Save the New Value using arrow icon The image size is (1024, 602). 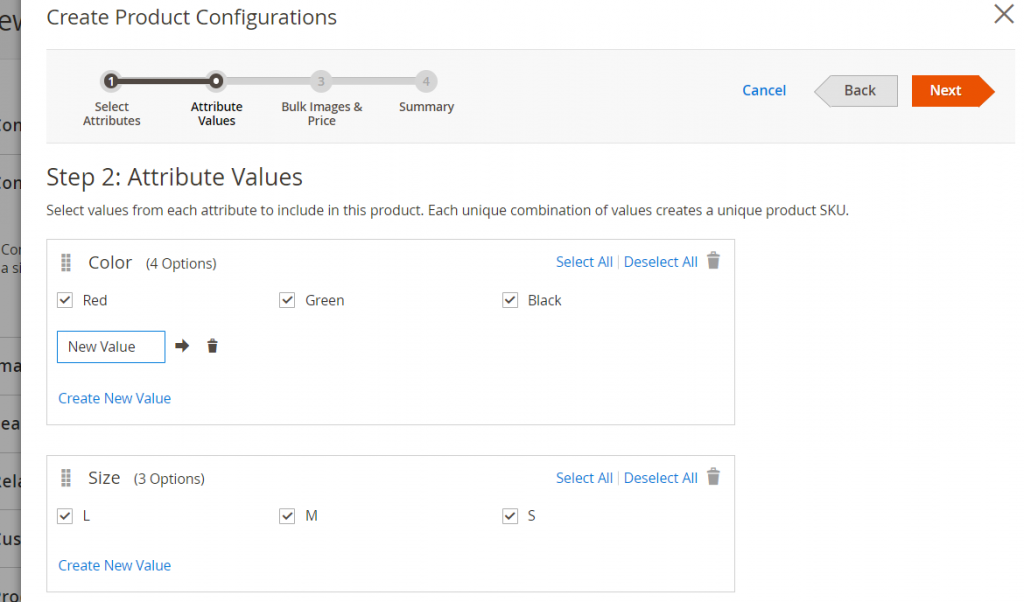click(x=181, y=345)
